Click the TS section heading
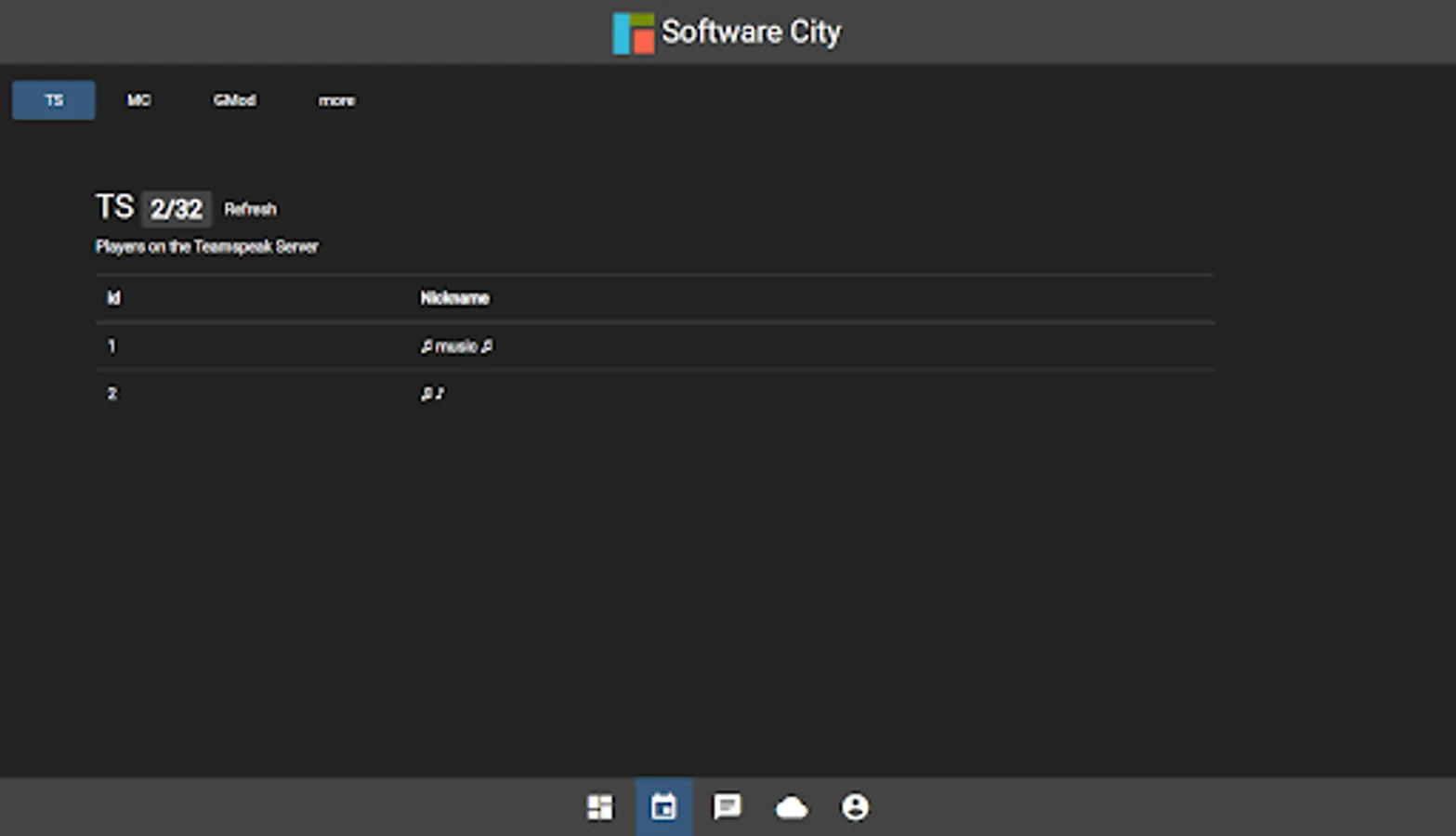Screen dimensions: 1456x836 click(x=114, y=207)
